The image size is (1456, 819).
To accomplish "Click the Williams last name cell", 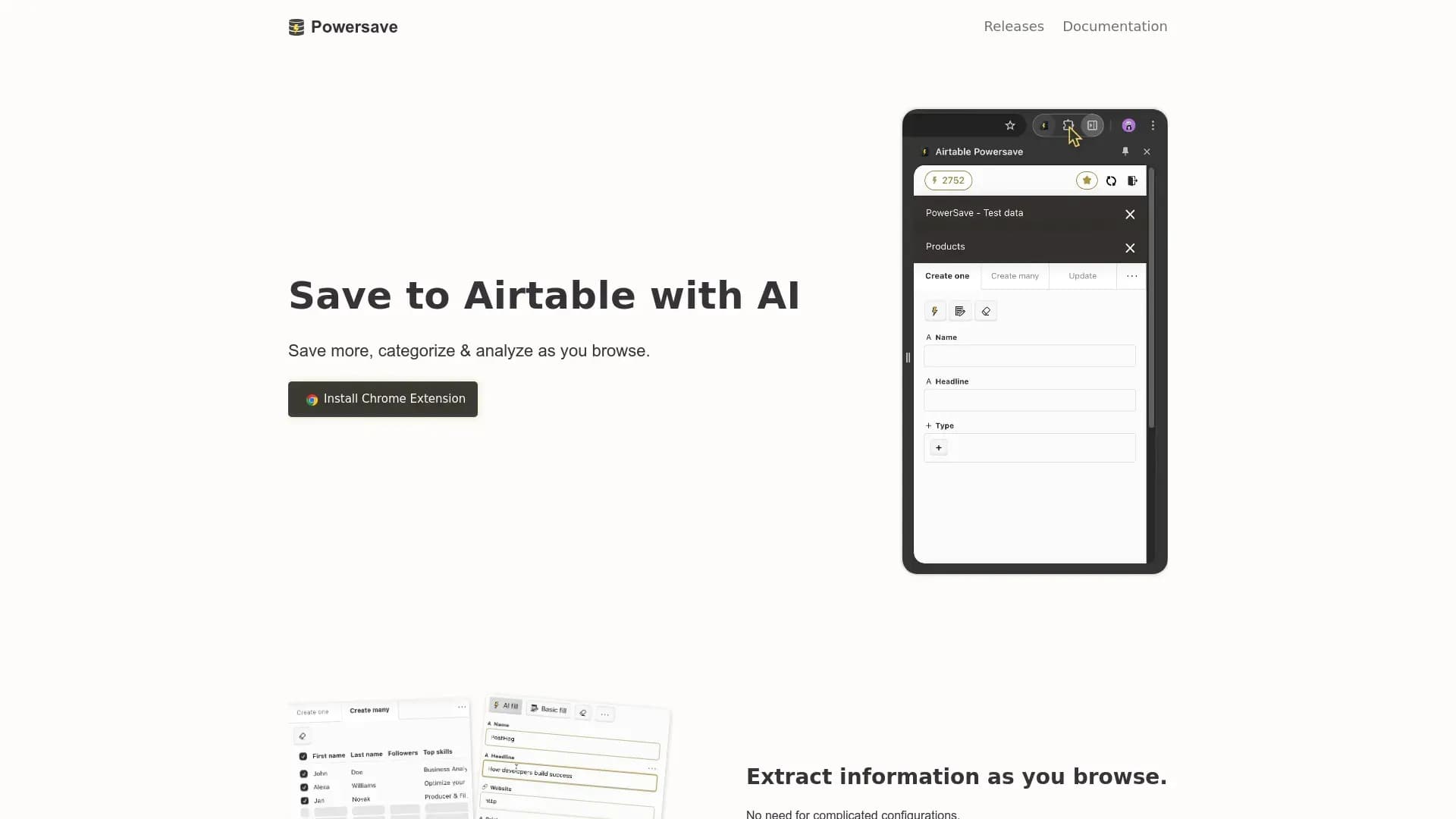I will pyautogui.click(x=364, y=786).
